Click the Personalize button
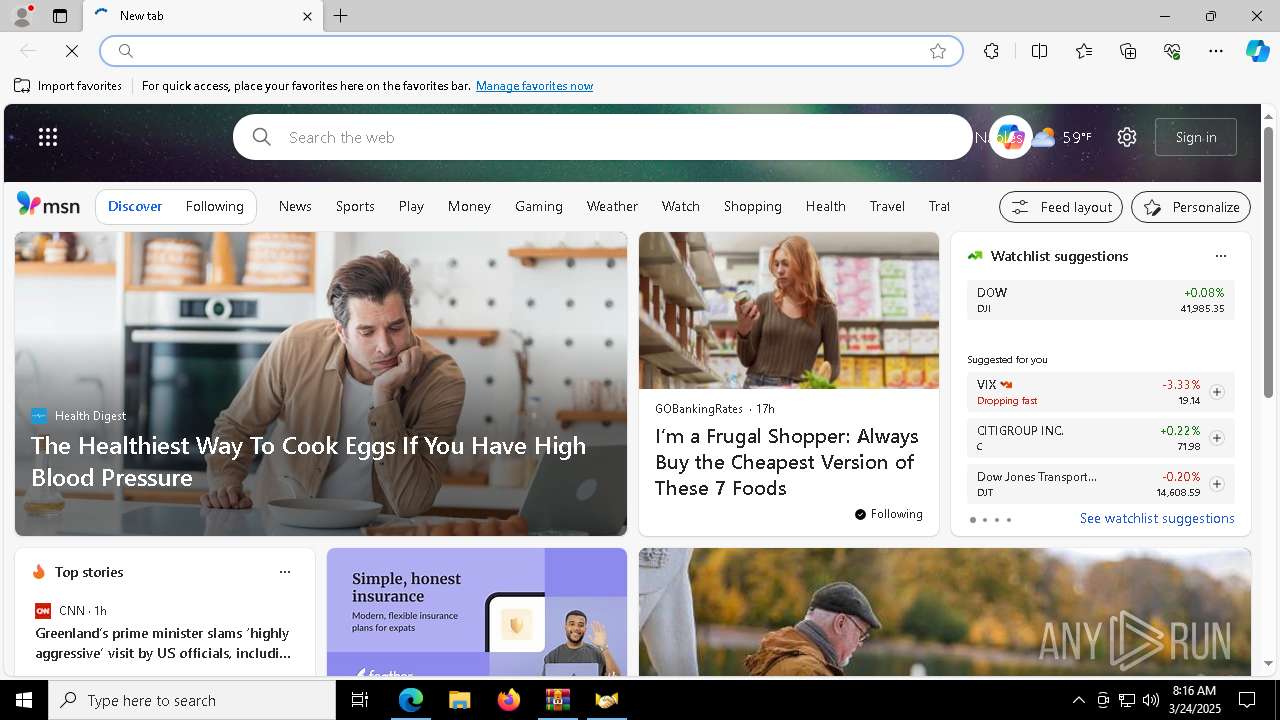1280x720 pixels. point(1191,207)
